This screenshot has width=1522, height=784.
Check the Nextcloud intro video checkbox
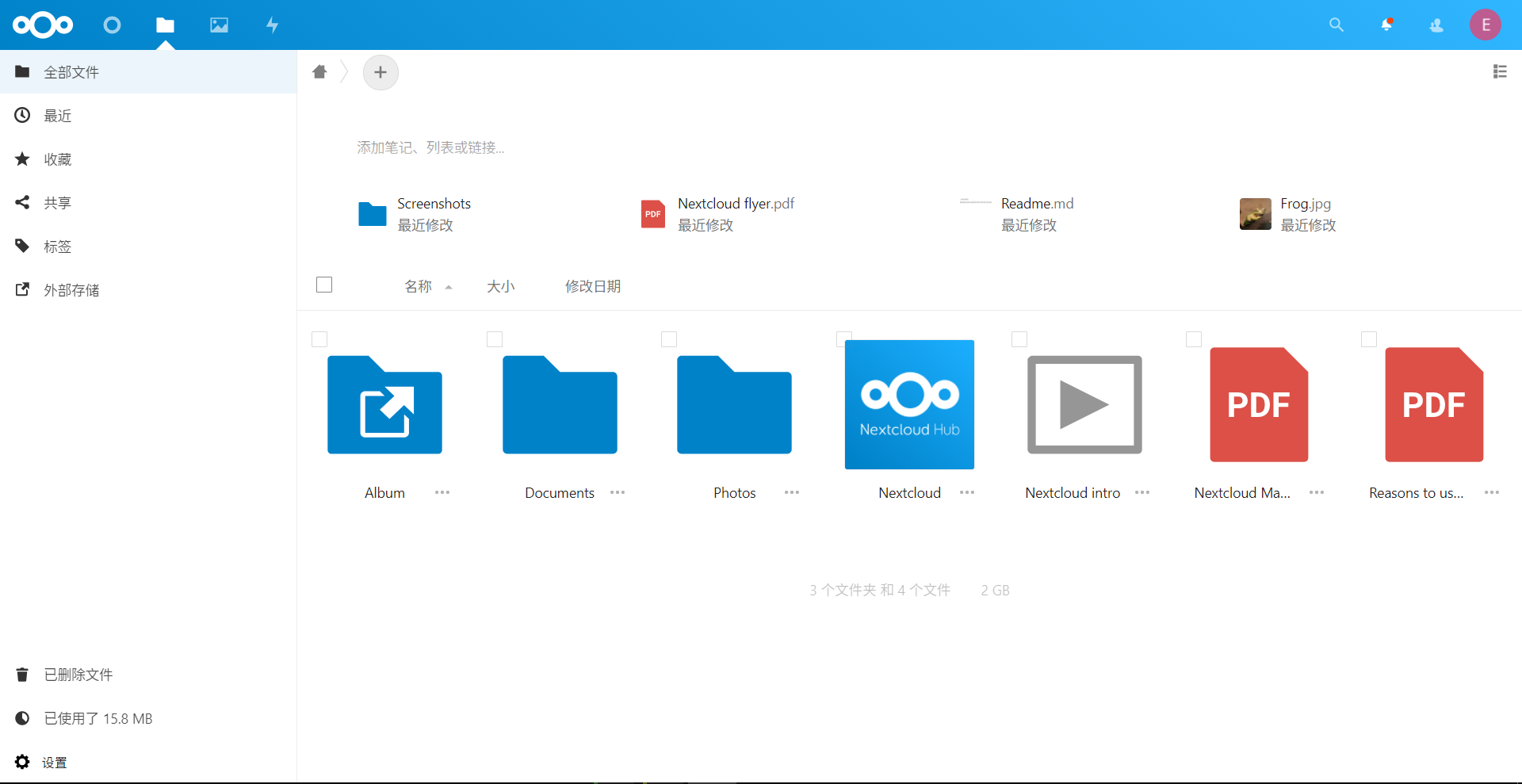(x=1019, y=339)
